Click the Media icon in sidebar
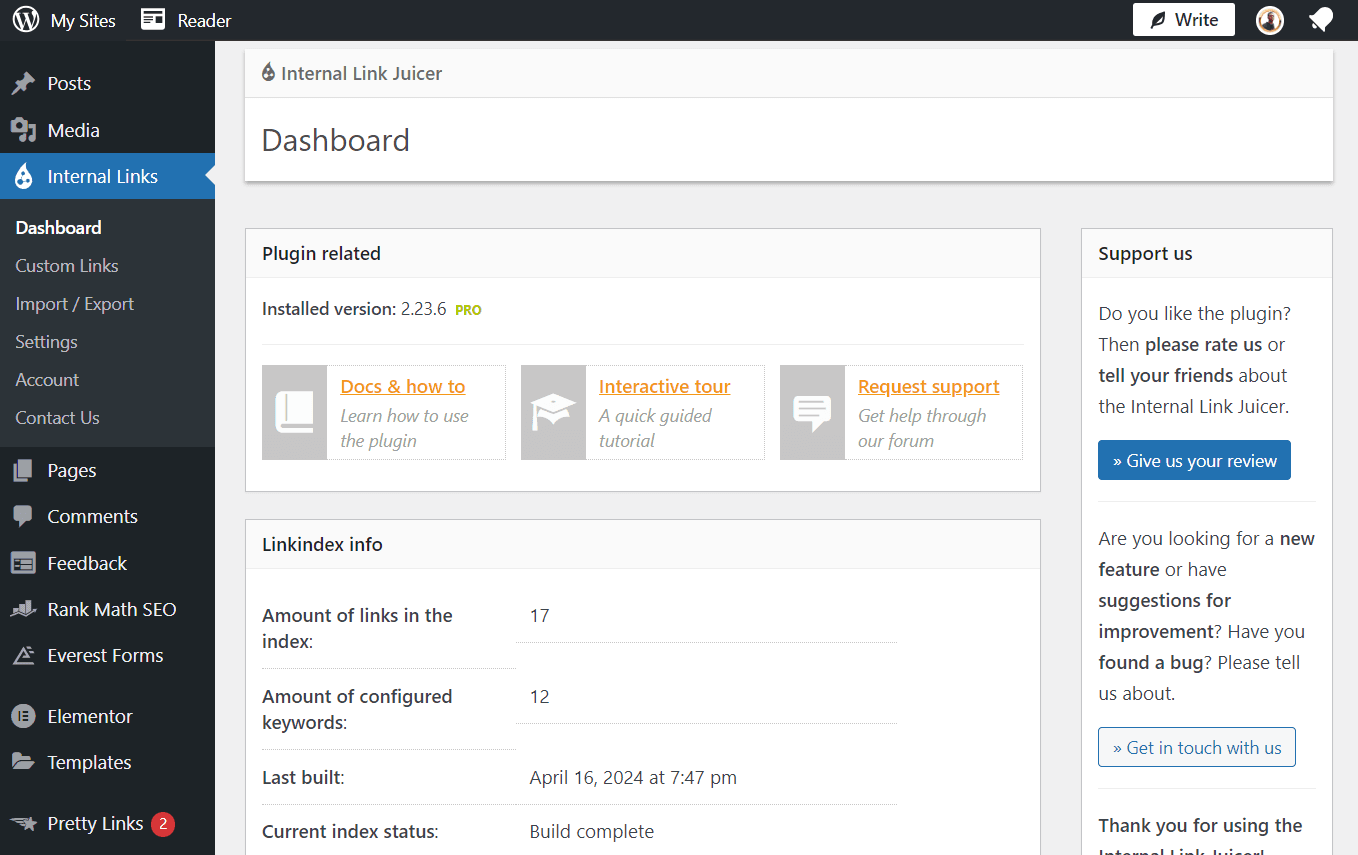 coord(23,130)
